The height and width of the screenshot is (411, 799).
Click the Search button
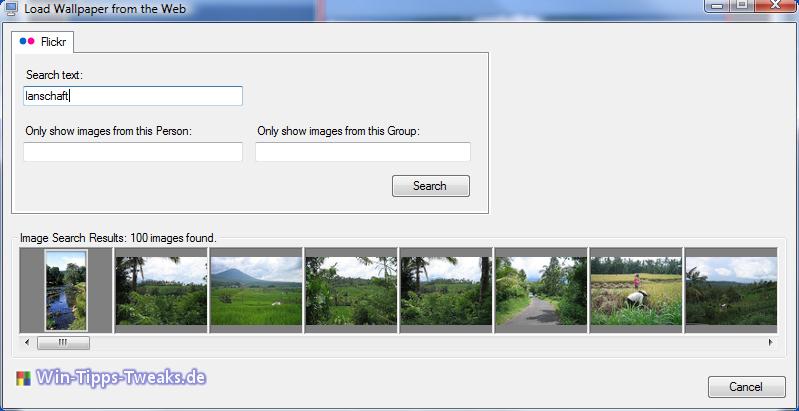tap(431, 186)
